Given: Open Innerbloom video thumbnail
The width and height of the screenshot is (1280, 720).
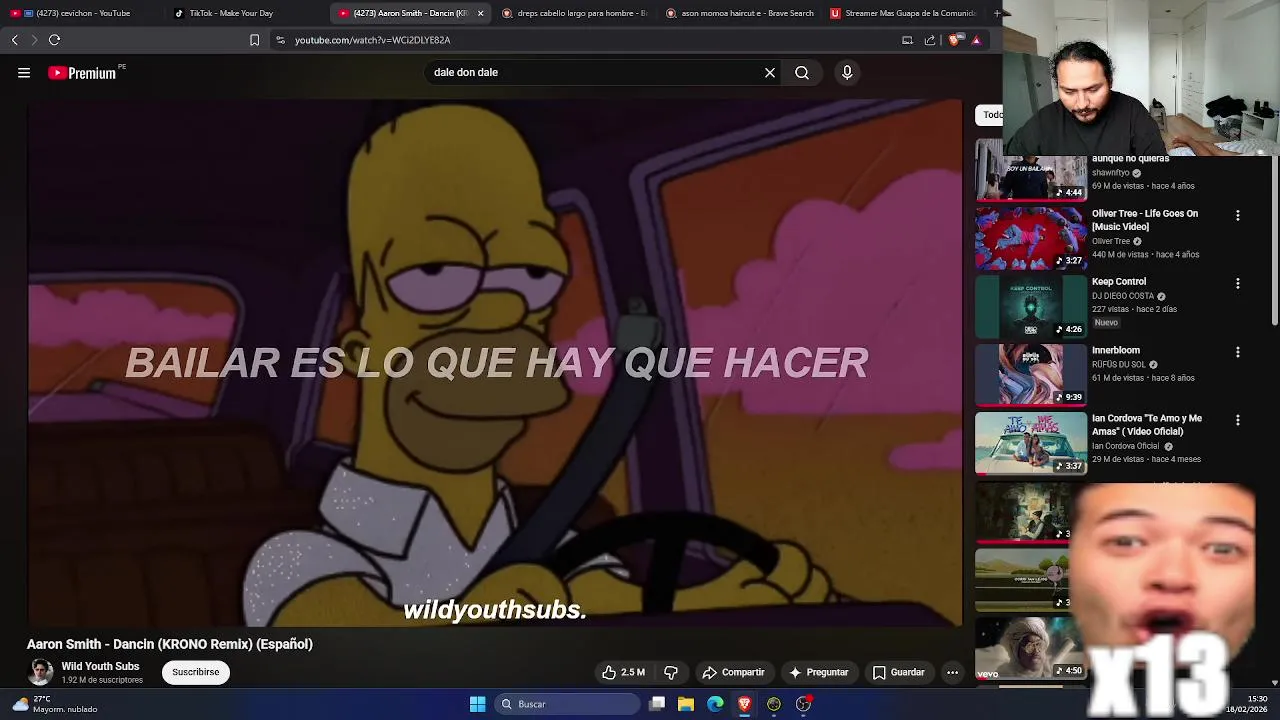Looking at the screenshot, I should point(1031,375).
